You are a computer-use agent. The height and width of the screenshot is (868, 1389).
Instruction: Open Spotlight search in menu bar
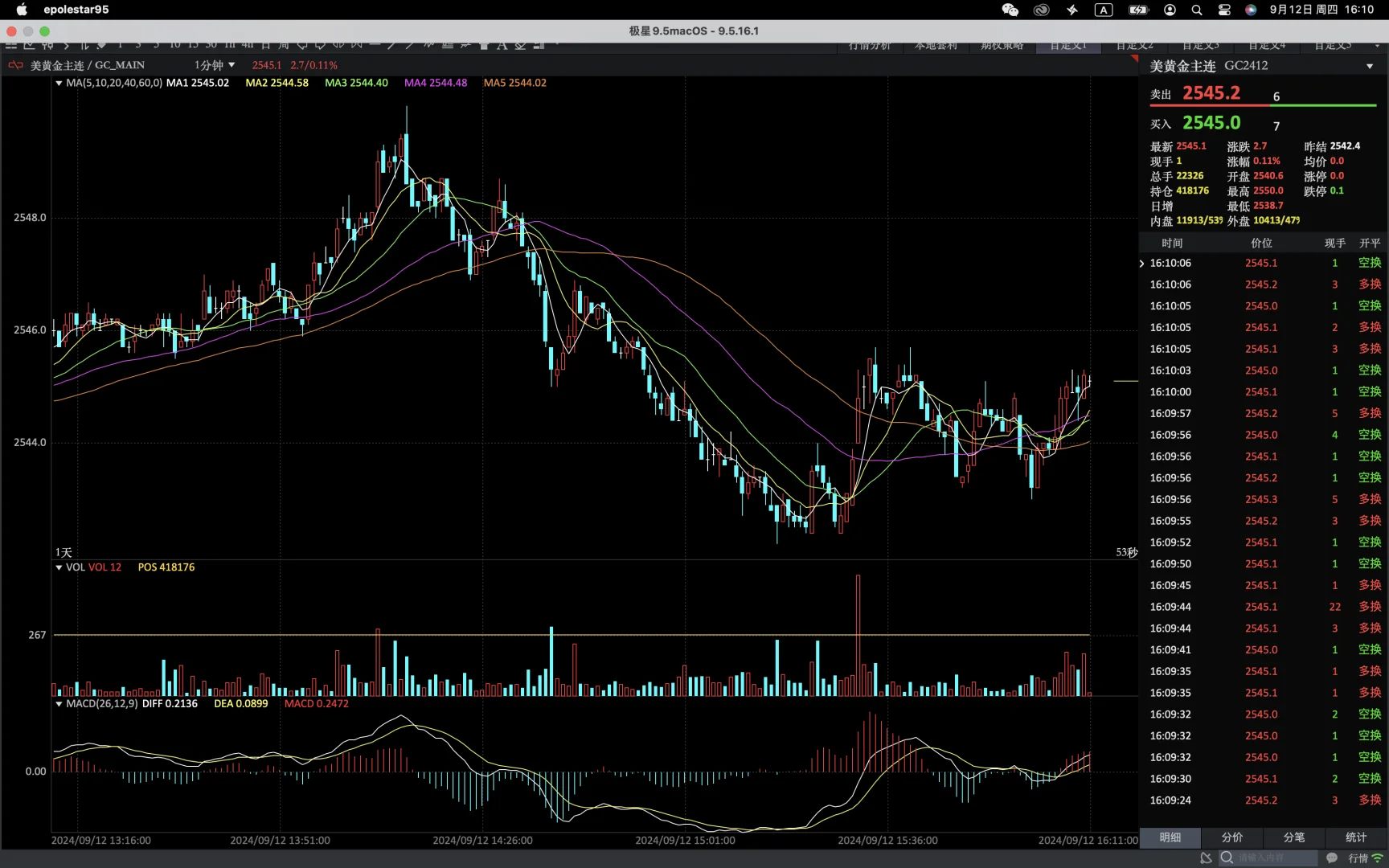tap(1197, 10)
